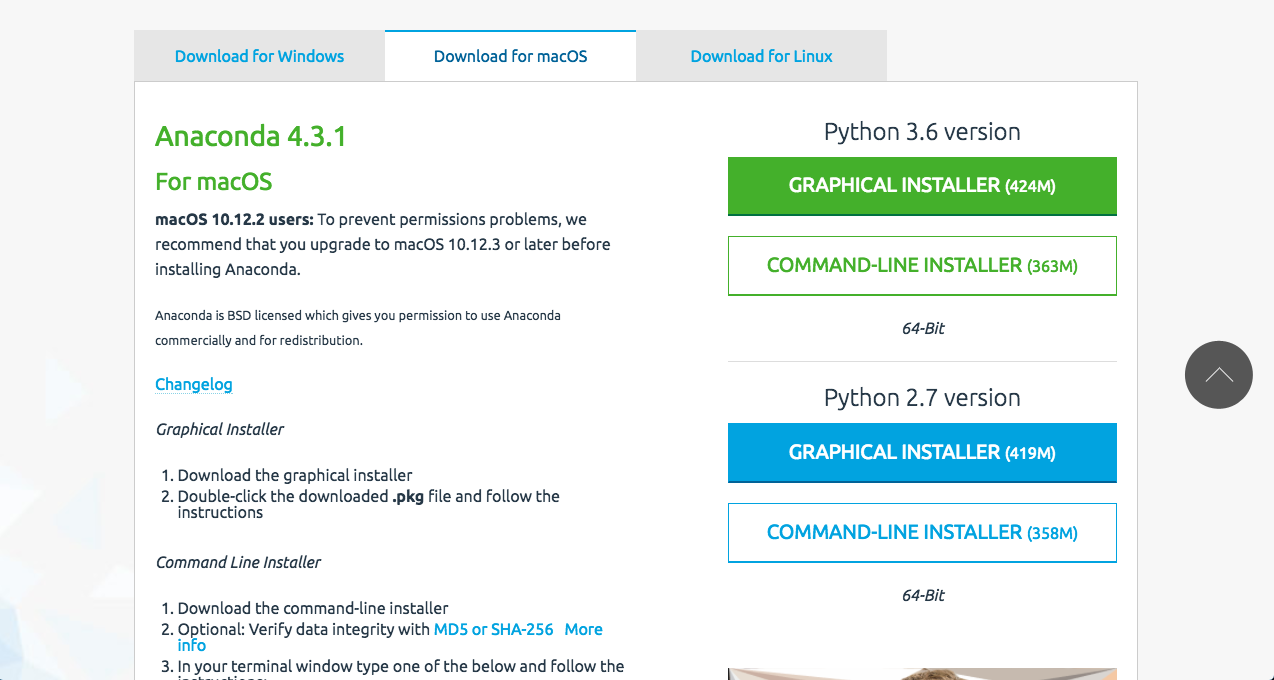Click the Python 2.7 version heading
The image size is (1274, 680).
tap(921, 397)
